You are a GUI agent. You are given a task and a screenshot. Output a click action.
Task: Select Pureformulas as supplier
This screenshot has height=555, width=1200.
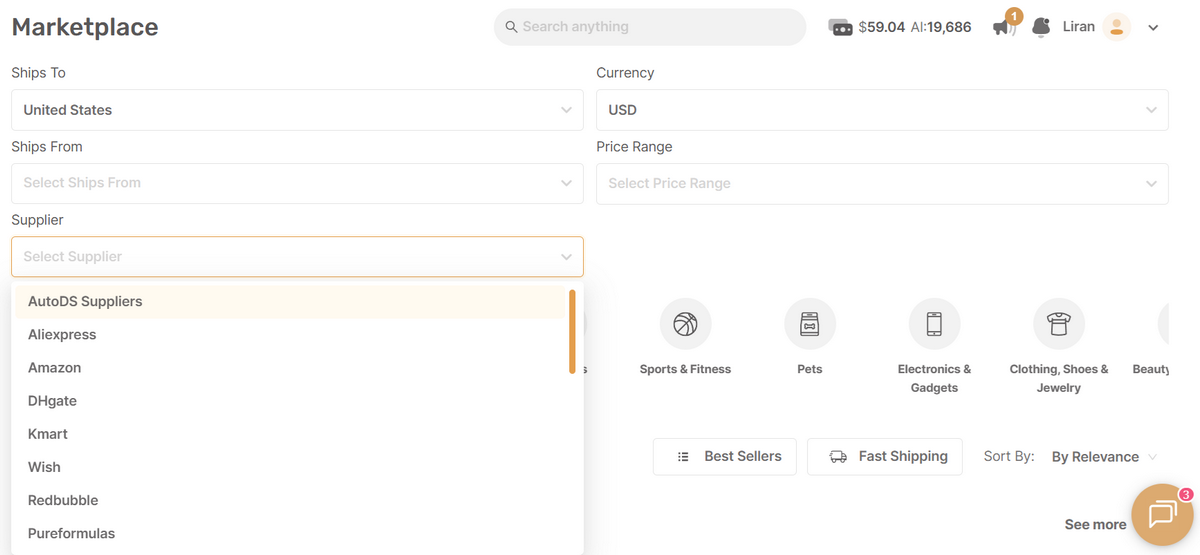291,532
